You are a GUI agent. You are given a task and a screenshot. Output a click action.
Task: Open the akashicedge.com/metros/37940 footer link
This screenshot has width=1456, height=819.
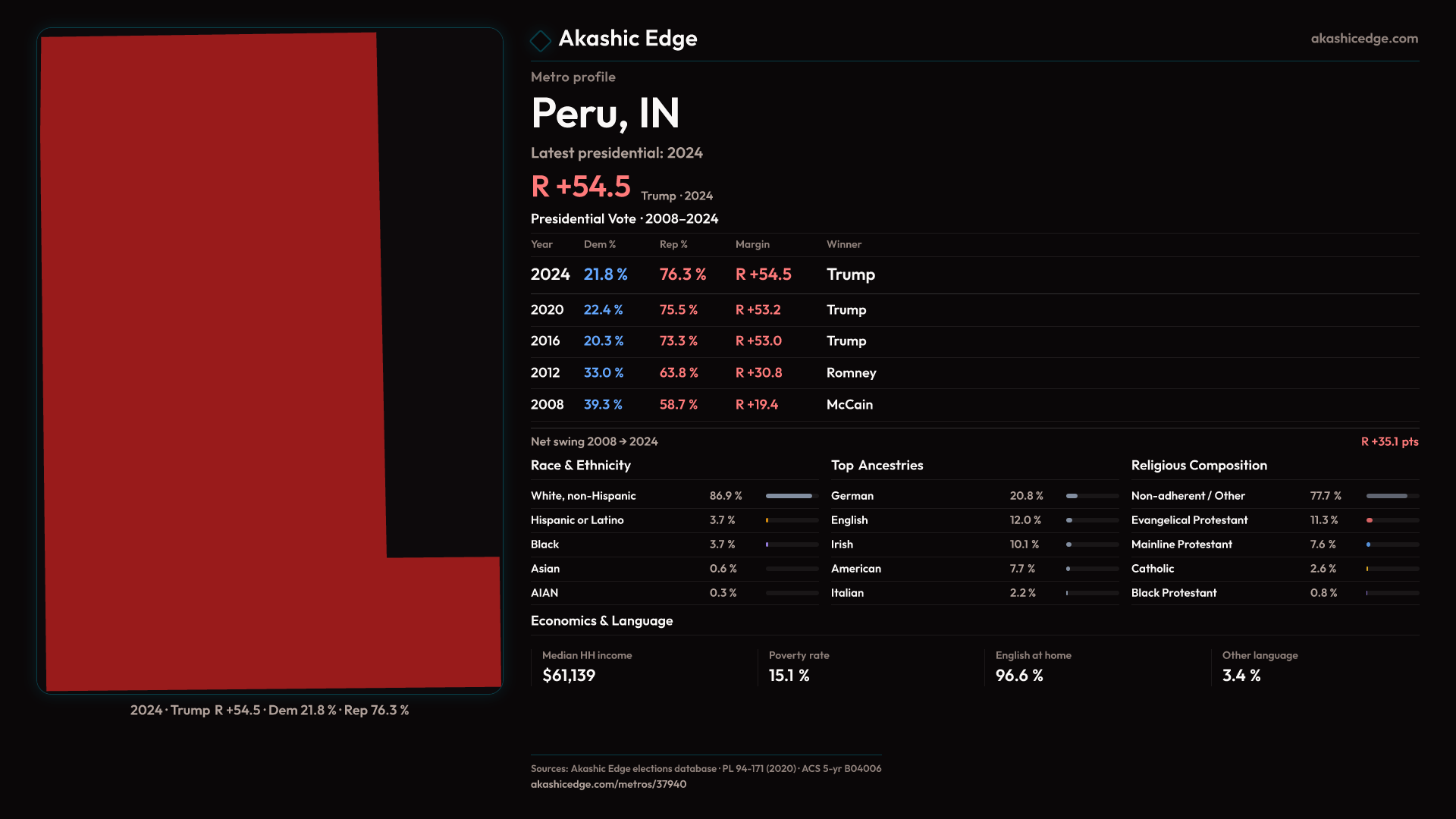(608, 784)
